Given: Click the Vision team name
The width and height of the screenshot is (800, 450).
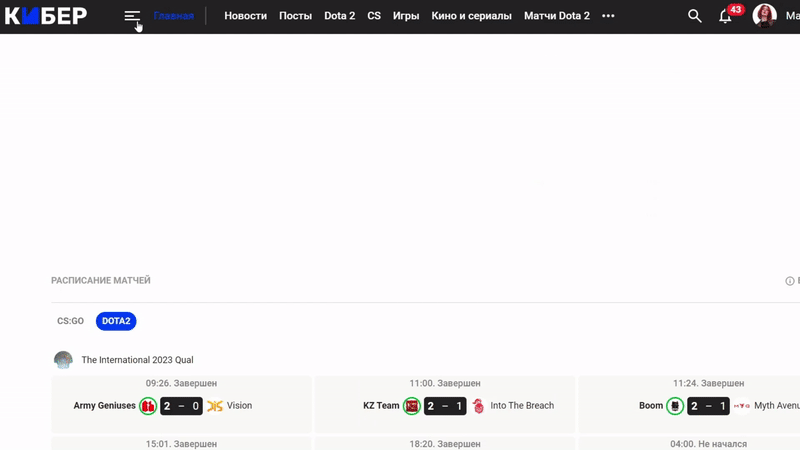Looking at the screenshot, I should point(239,406).
